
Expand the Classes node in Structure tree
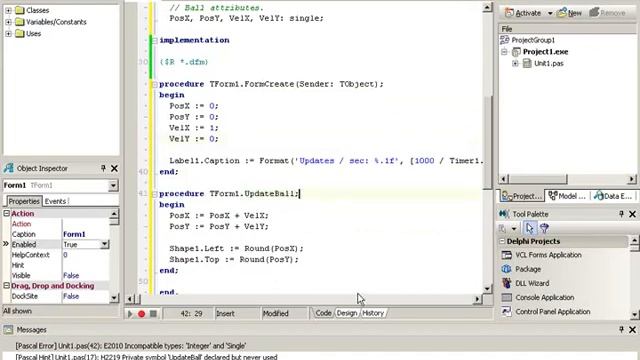[8, 10]
